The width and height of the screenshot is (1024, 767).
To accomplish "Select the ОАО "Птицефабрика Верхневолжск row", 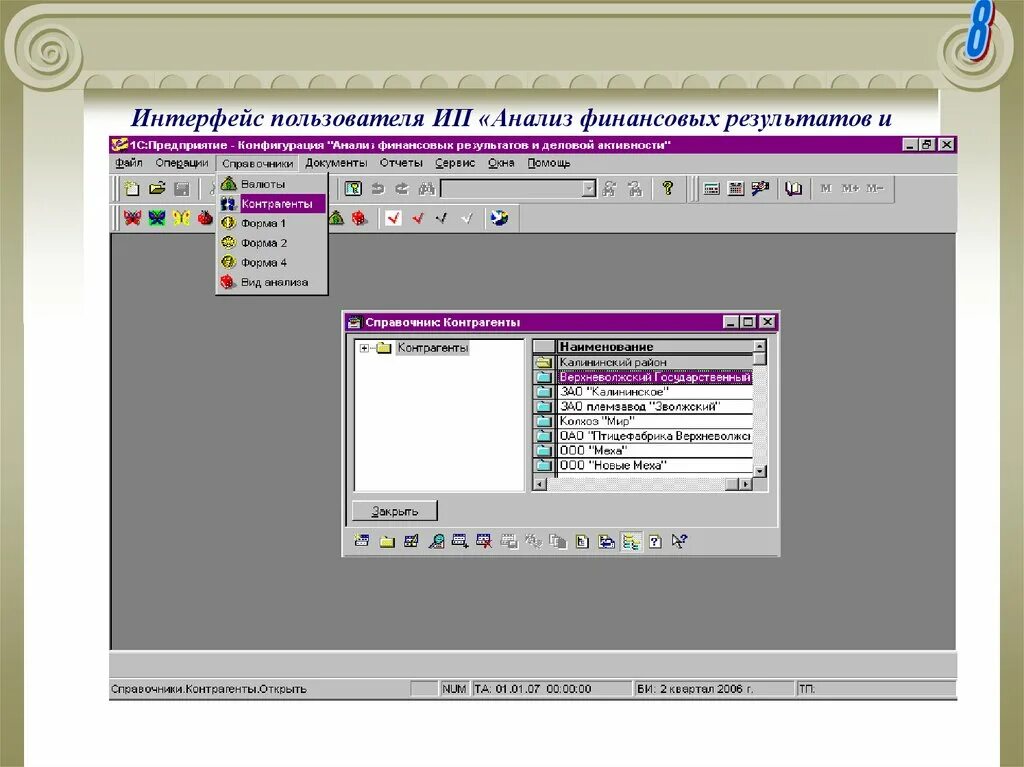I will coord(643,436).
